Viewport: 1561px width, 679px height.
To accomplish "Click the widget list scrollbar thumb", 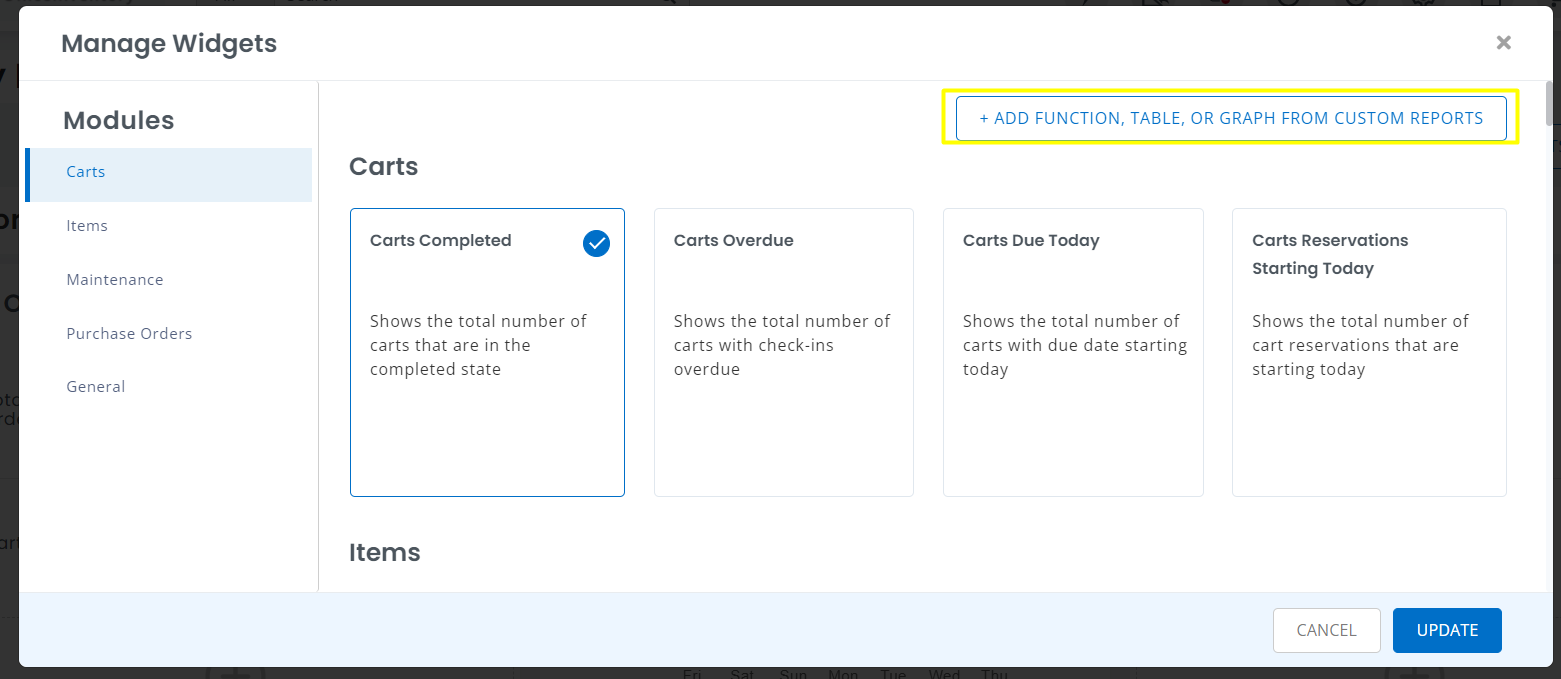I will [x=1549, y=102].
